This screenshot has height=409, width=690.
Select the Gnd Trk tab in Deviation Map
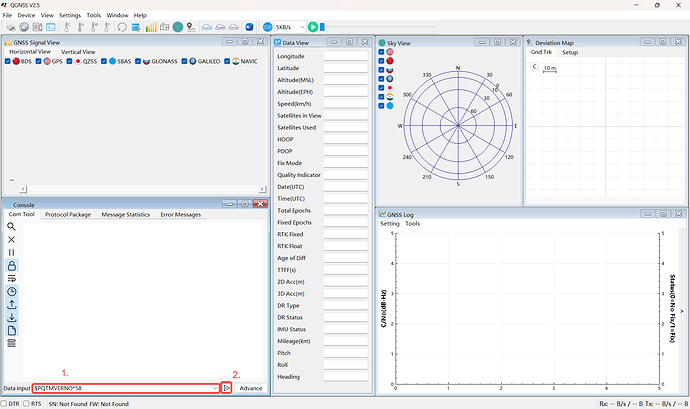coord(541,52)
